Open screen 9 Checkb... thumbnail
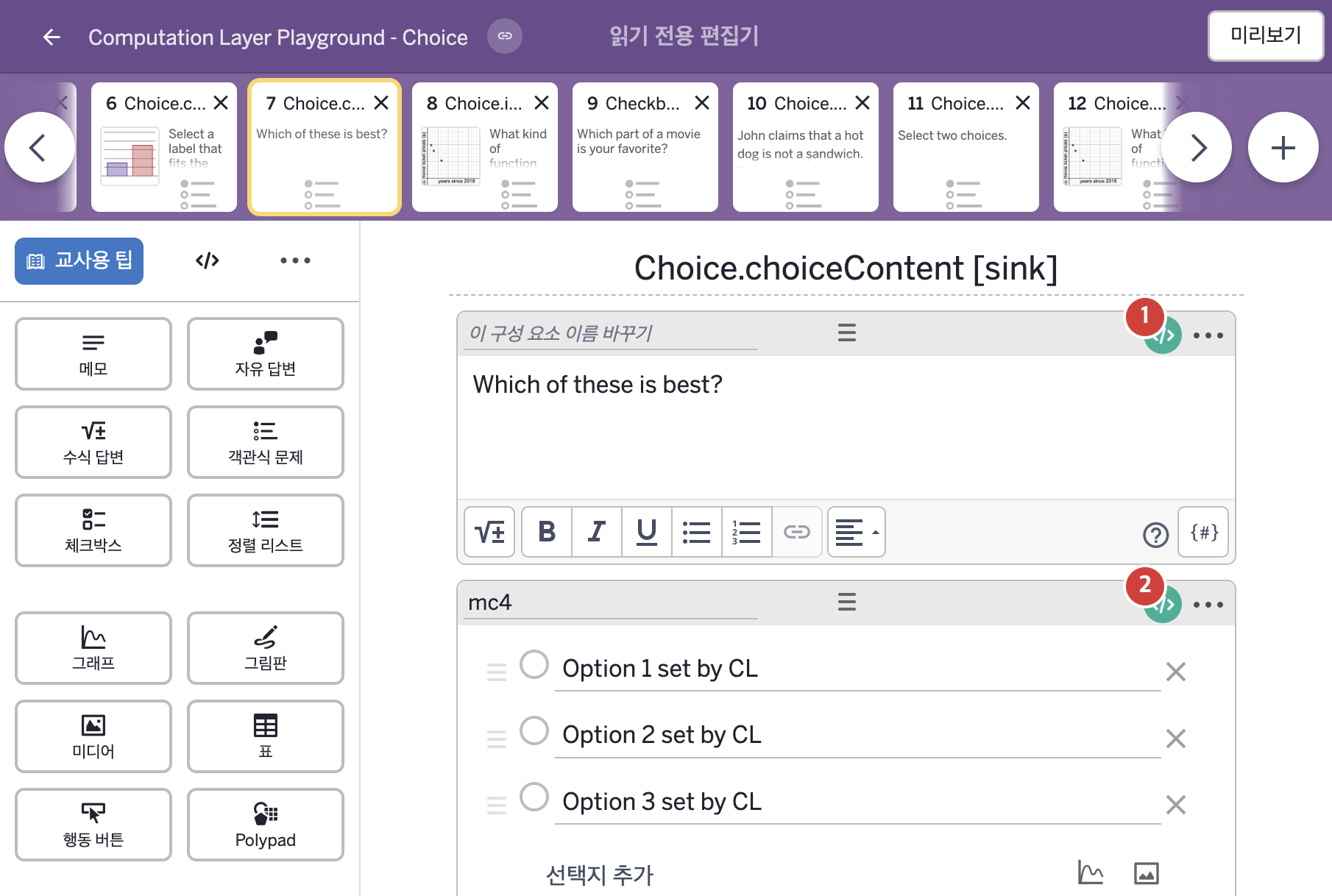 coord(645,147)
